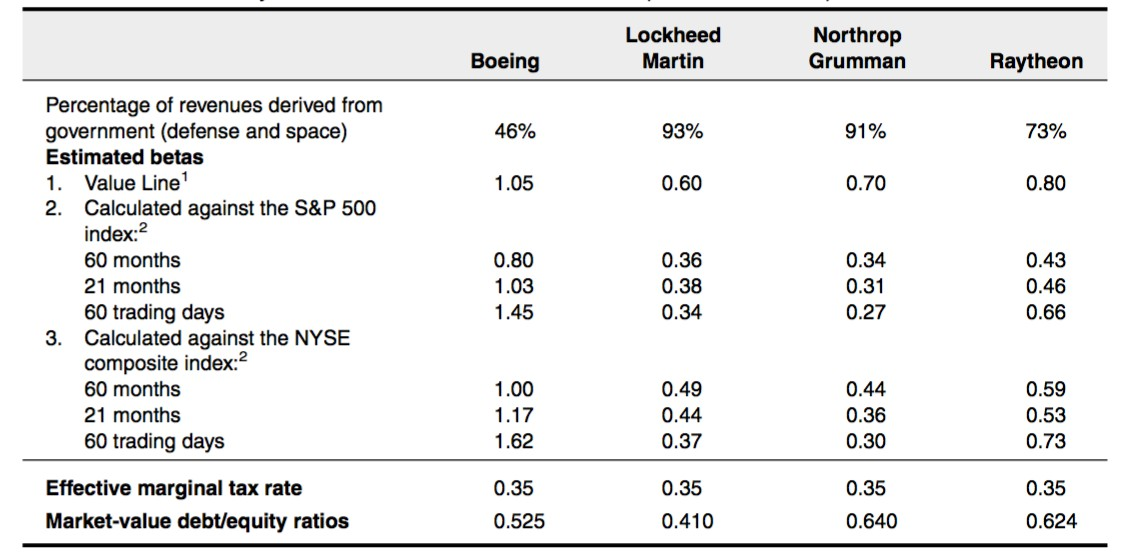Click Lockheed Martin's debt/equity ratio 0.410
This screenshot has width=1134, height=556.
682,520
